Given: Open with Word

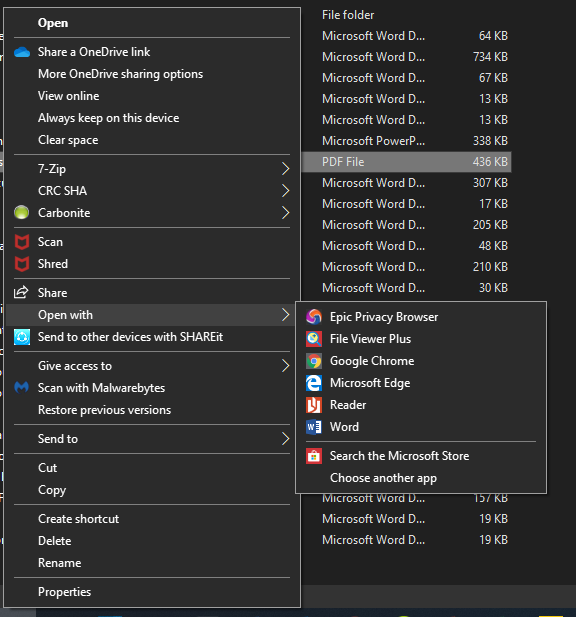Looking at the screenshot, I should (421, 427).
